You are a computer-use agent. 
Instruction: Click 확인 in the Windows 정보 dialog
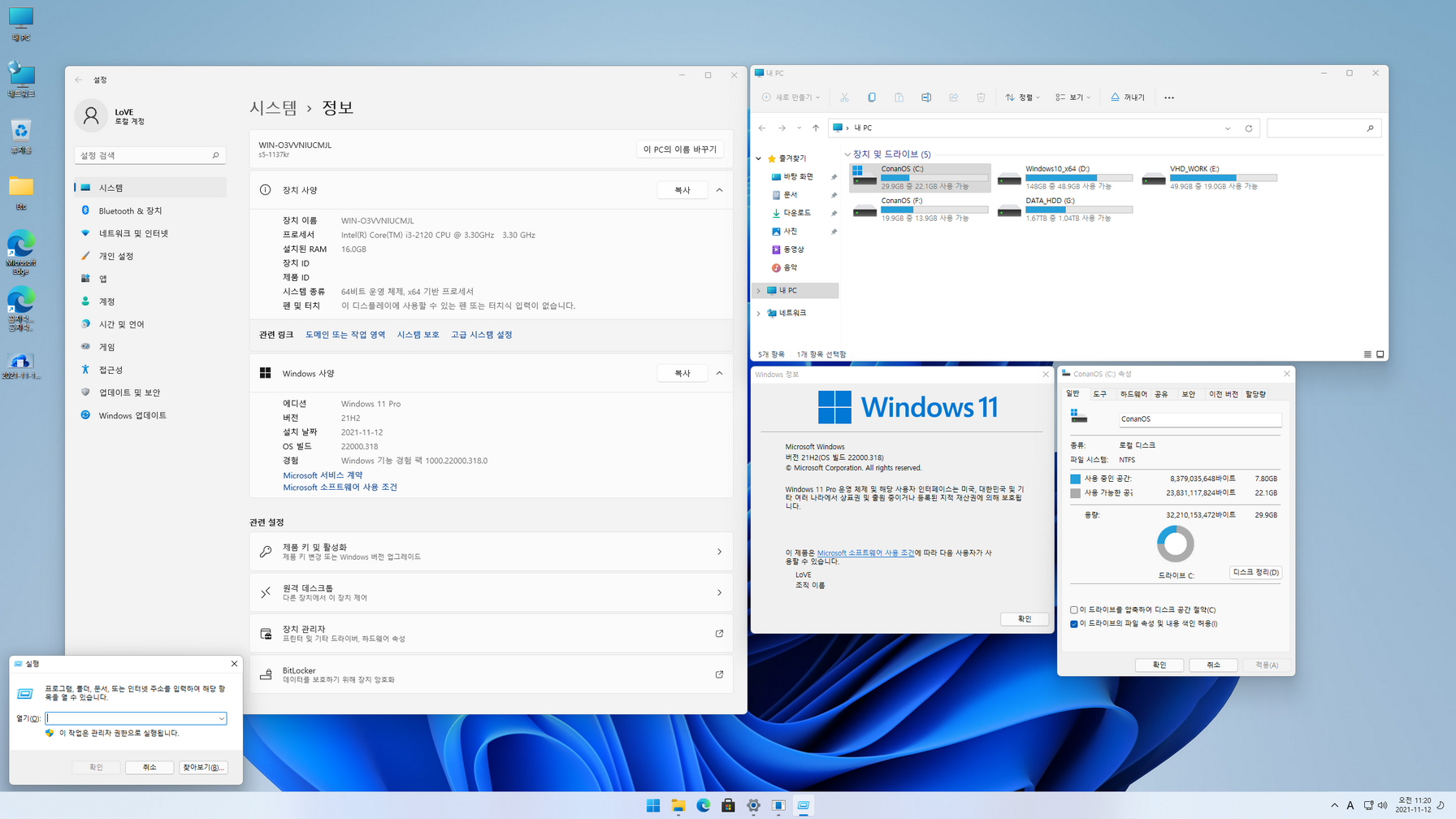point(1025,619)
